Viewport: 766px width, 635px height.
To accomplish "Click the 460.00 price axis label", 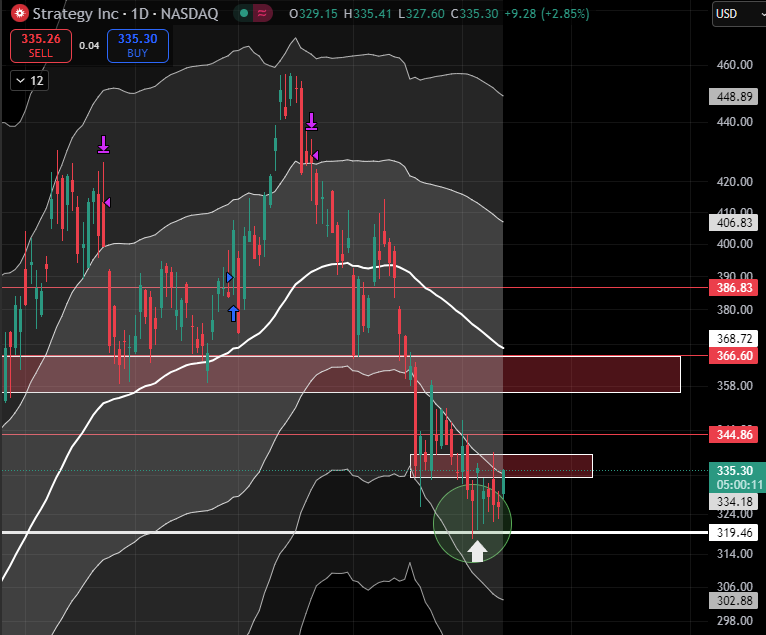I will click(734, 64).
